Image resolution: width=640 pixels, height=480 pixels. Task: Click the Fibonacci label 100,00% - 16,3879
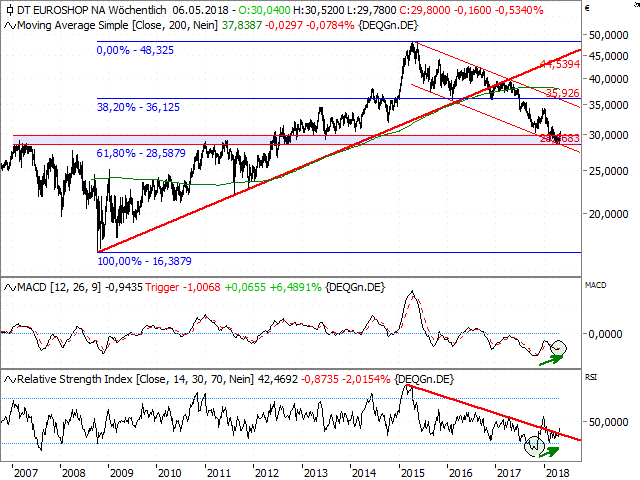[144, 261]
